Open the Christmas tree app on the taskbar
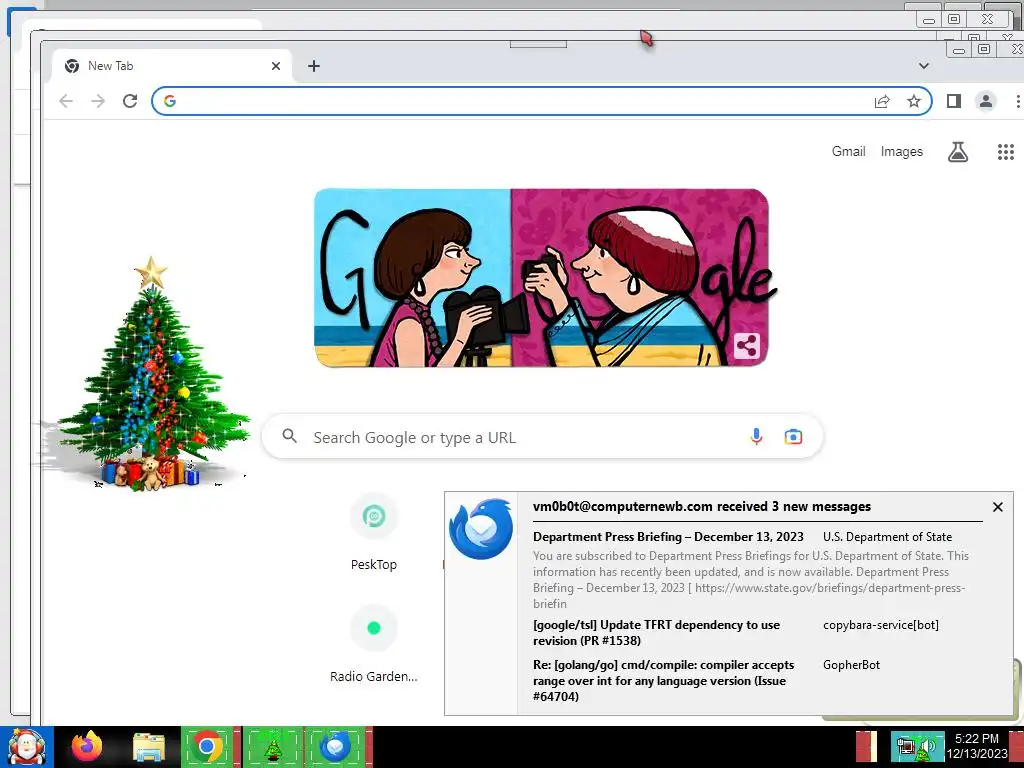Screen dimensions: 1024x768 click(x=272, y=748)
